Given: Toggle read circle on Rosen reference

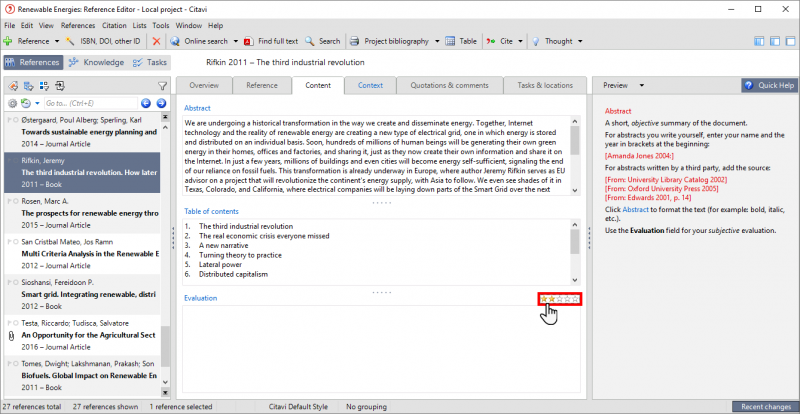Looking at the screenshot, I should coord(16,201).
